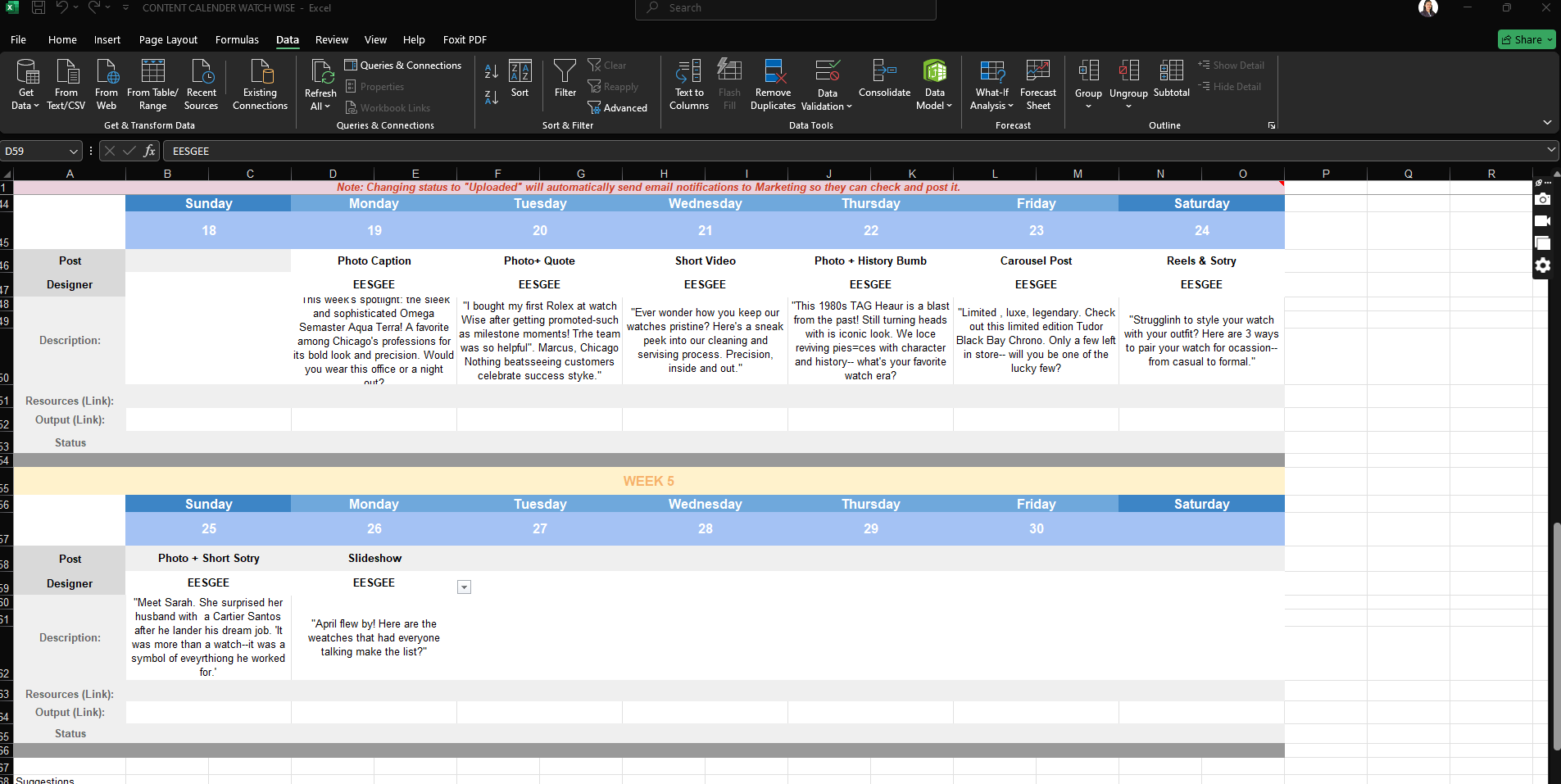The height and width of the screenshot is (784, 1561).
Task: Toggle the Filter funnel
Action: coord(565,79)
